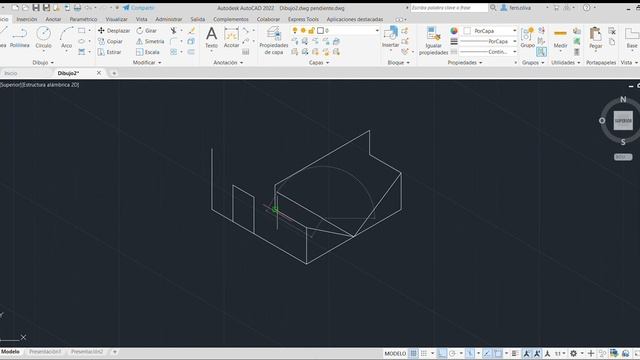This screenshot has width=640, height=360.
Task: Click the Grupo tool
Action: click(527, 38)
